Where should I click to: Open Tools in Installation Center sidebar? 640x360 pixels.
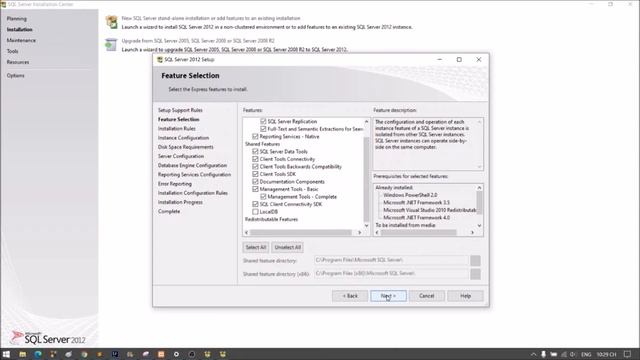coord(12,51)
